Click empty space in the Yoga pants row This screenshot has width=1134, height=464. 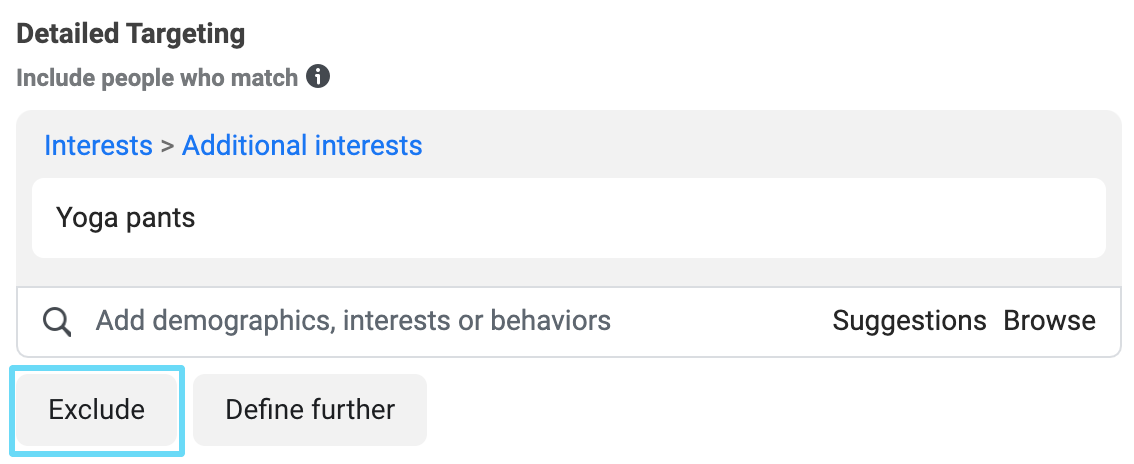(651, 218)
